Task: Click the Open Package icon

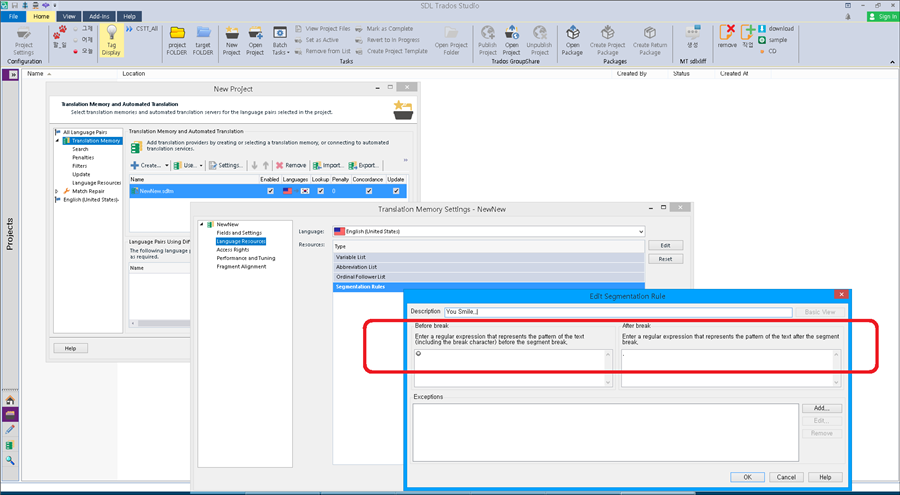Action: tap(573, 33)
